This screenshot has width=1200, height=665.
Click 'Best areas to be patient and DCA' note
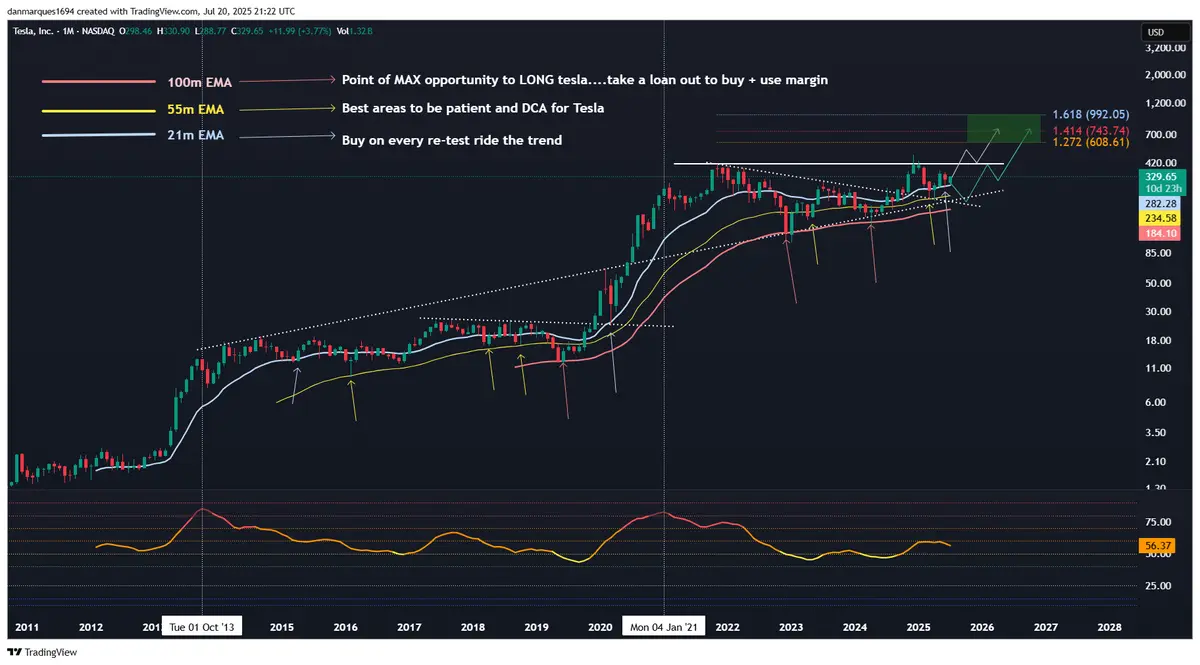[x=473, y=107]
